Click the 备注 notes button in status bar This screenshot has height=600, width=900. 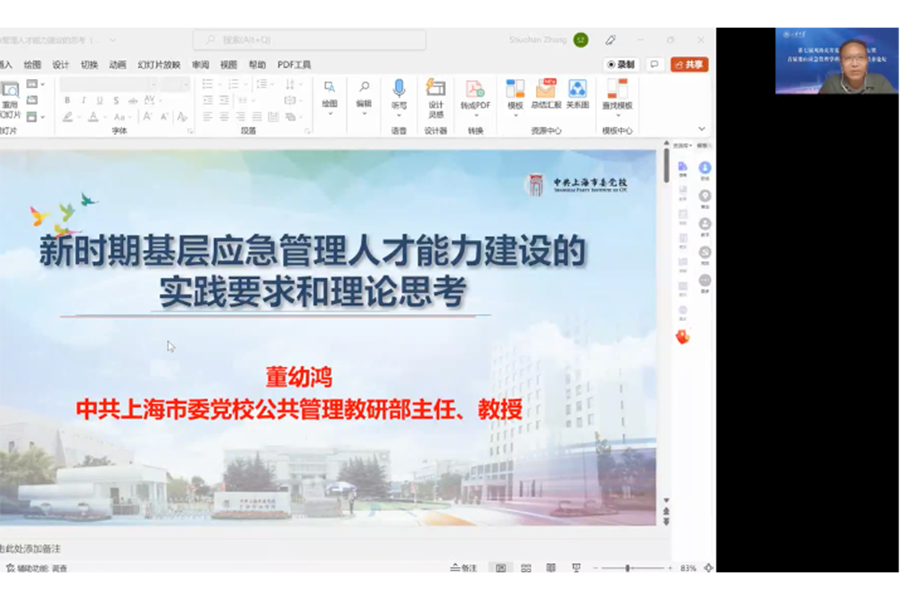pyautogui.click(x=463, y=568)
